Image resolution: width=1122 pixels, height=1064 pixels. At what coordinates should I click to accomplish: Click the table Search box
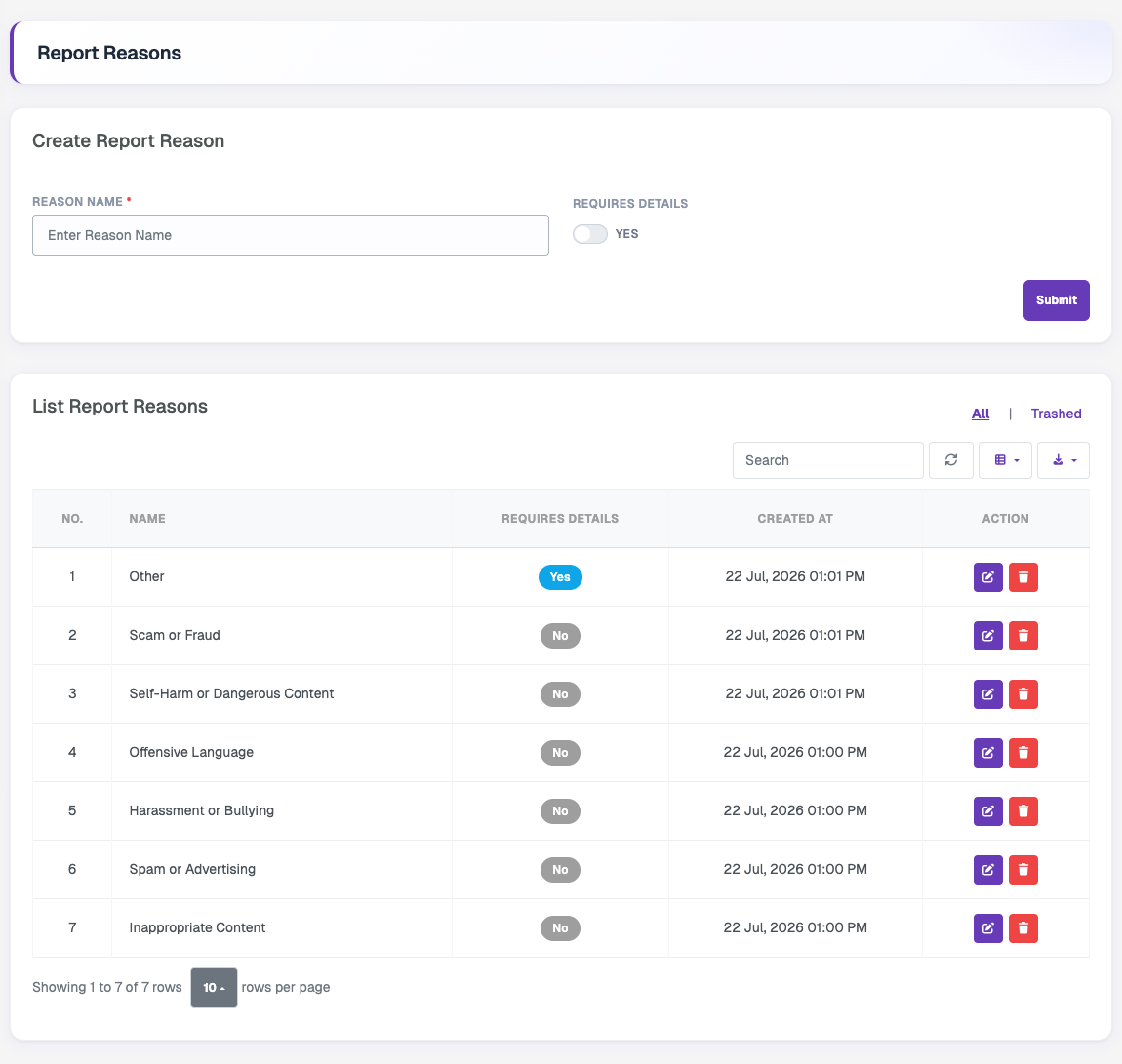coord(828,460)
